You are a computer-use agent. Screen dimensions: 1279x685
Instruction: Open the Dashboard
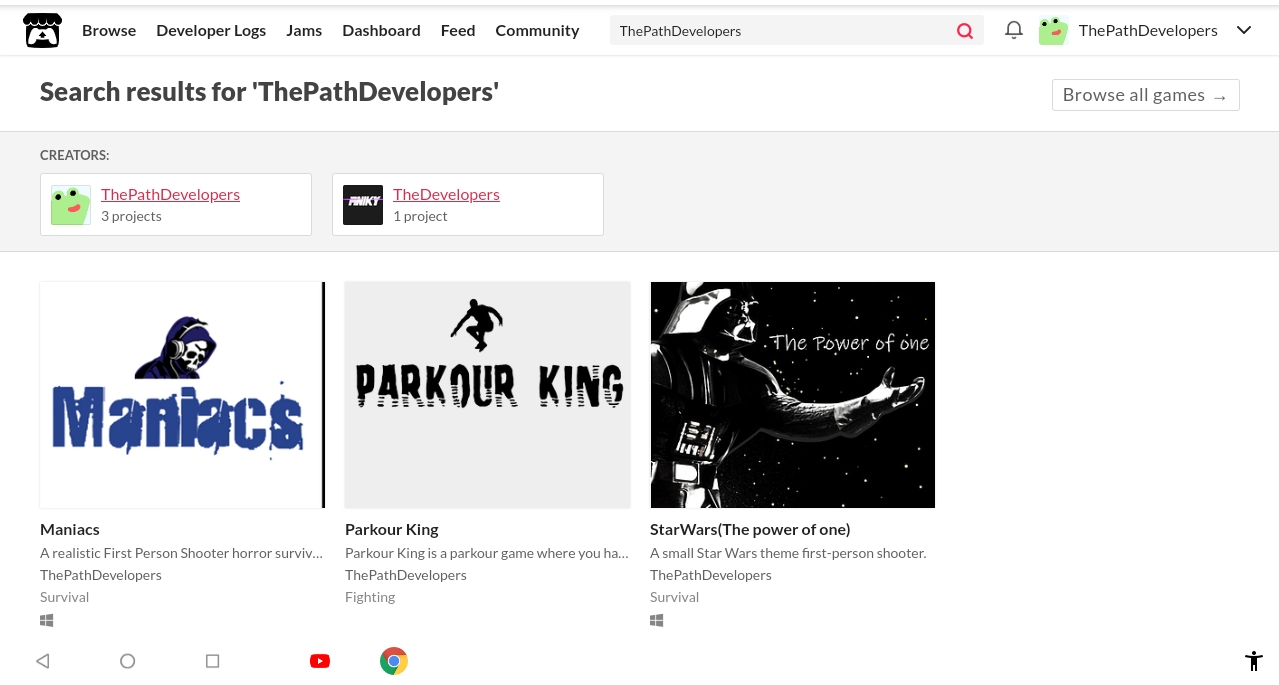[381, 30]
